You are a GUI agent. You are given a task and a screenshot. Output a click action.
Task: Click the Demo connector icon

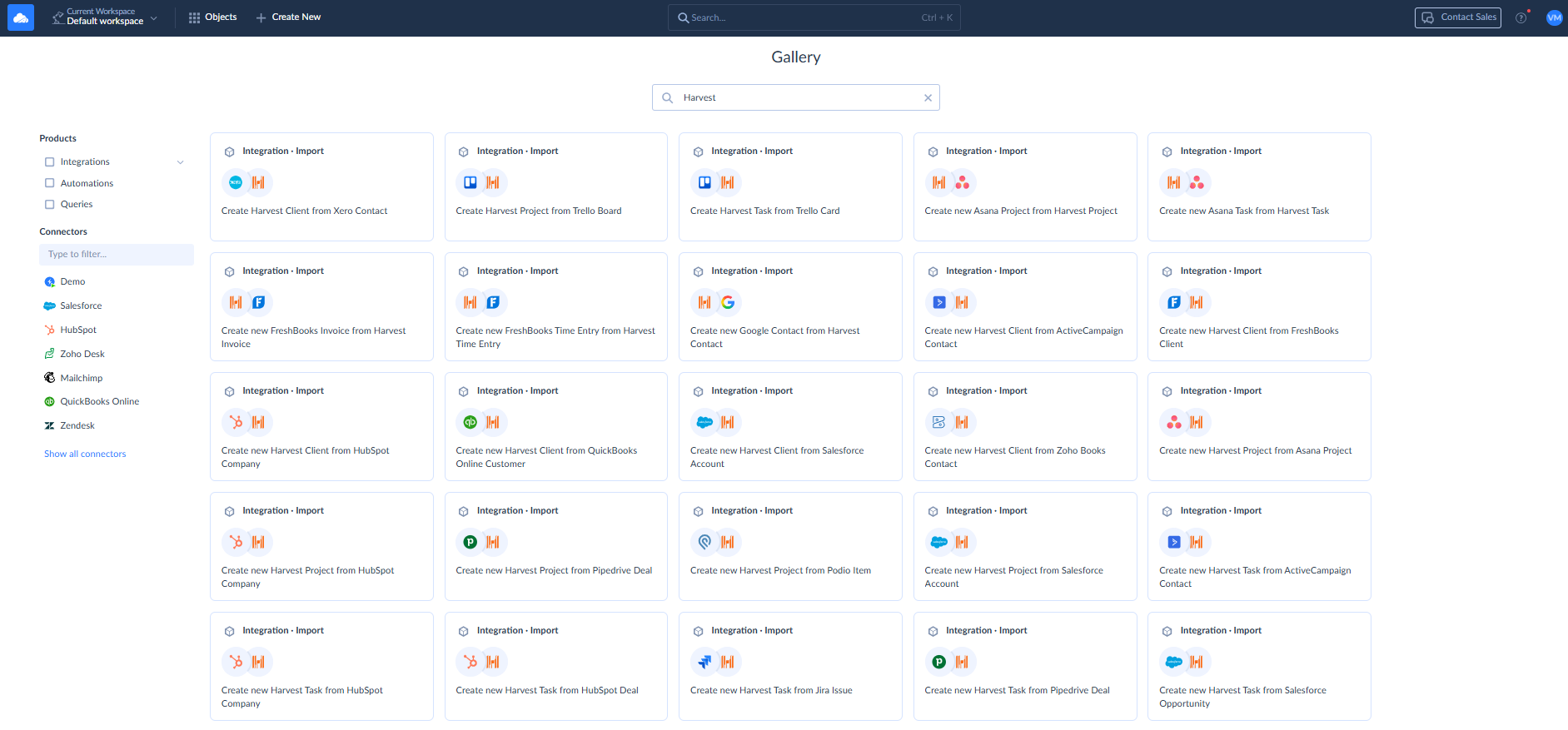tap(50, 282)
